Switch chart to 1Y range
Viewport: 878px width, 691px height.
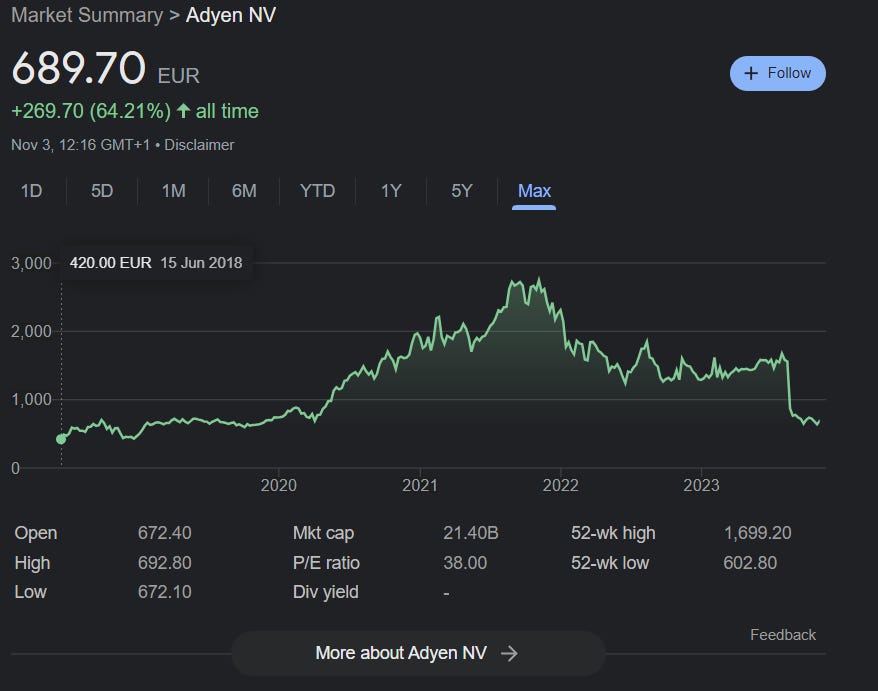coord(391,191)
